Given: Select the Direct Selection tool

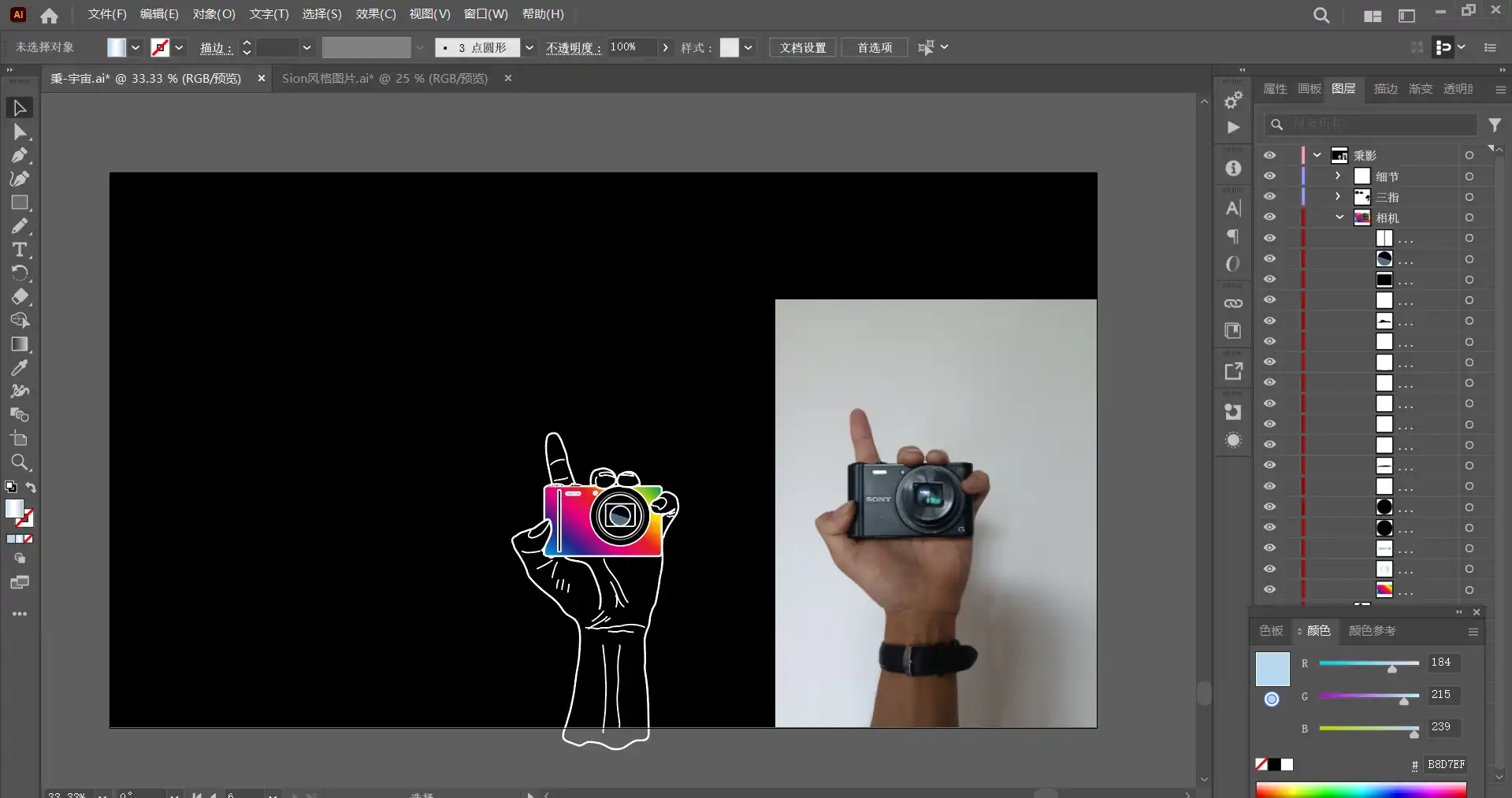Looking at the screenshot, I should pos(20,132).
